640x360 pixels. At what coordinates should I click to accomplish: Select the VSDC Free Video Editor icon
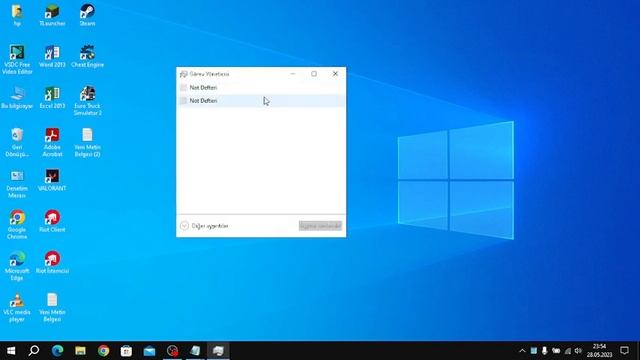[x=17, y=60]
